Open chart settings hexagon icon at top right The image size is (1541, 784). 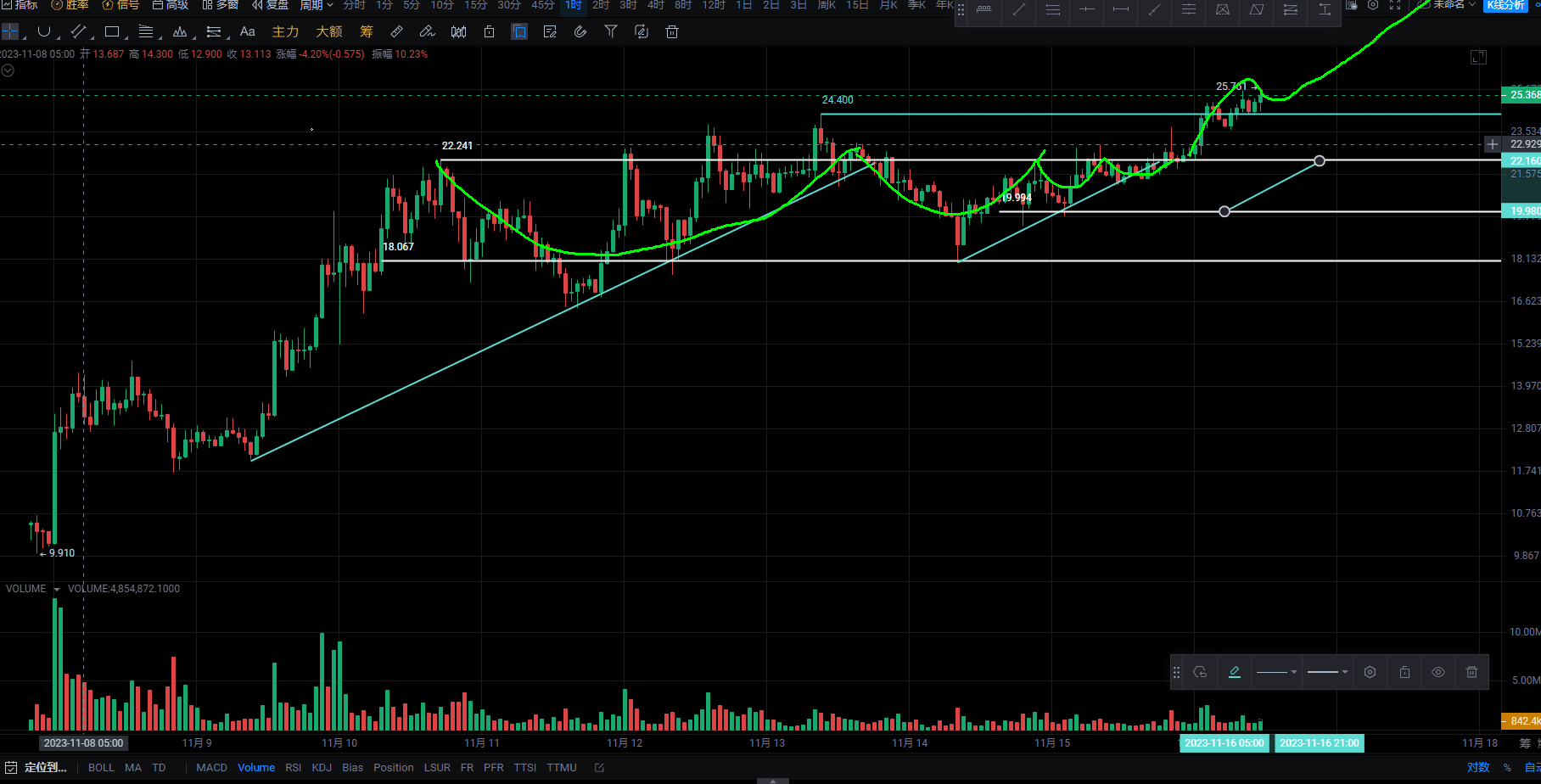point(1373,5)
